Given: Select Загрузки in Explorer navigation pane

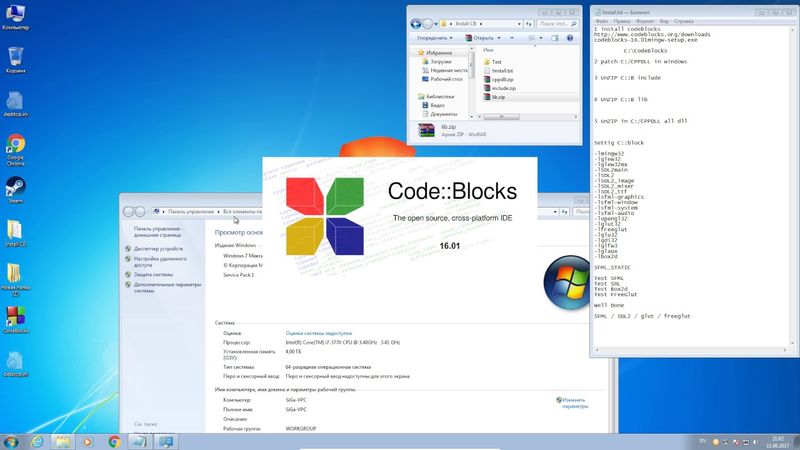Looking at the screenshot, I should [x=441, y=61].
